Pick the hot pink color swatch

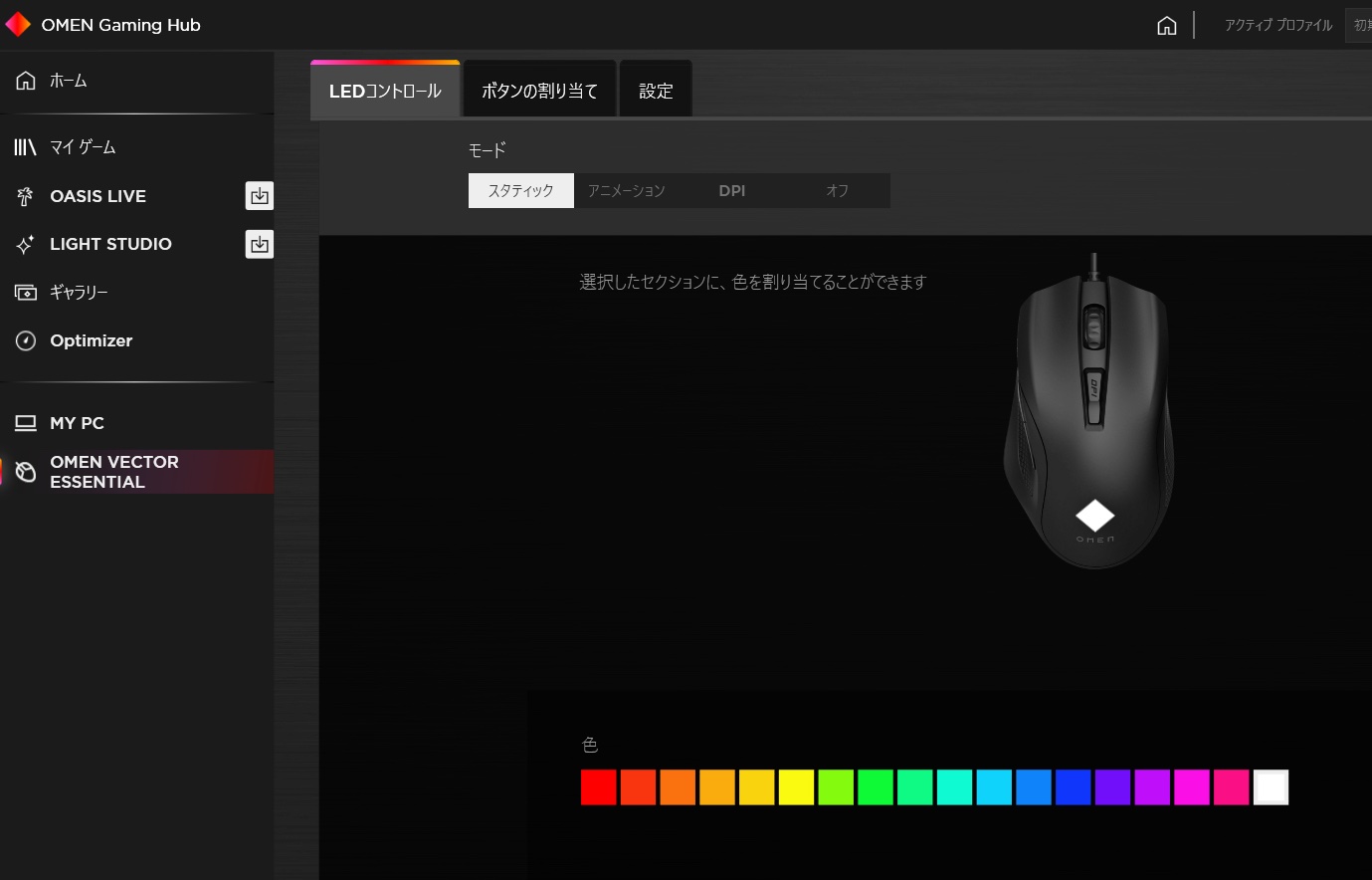coord(1232,787)
